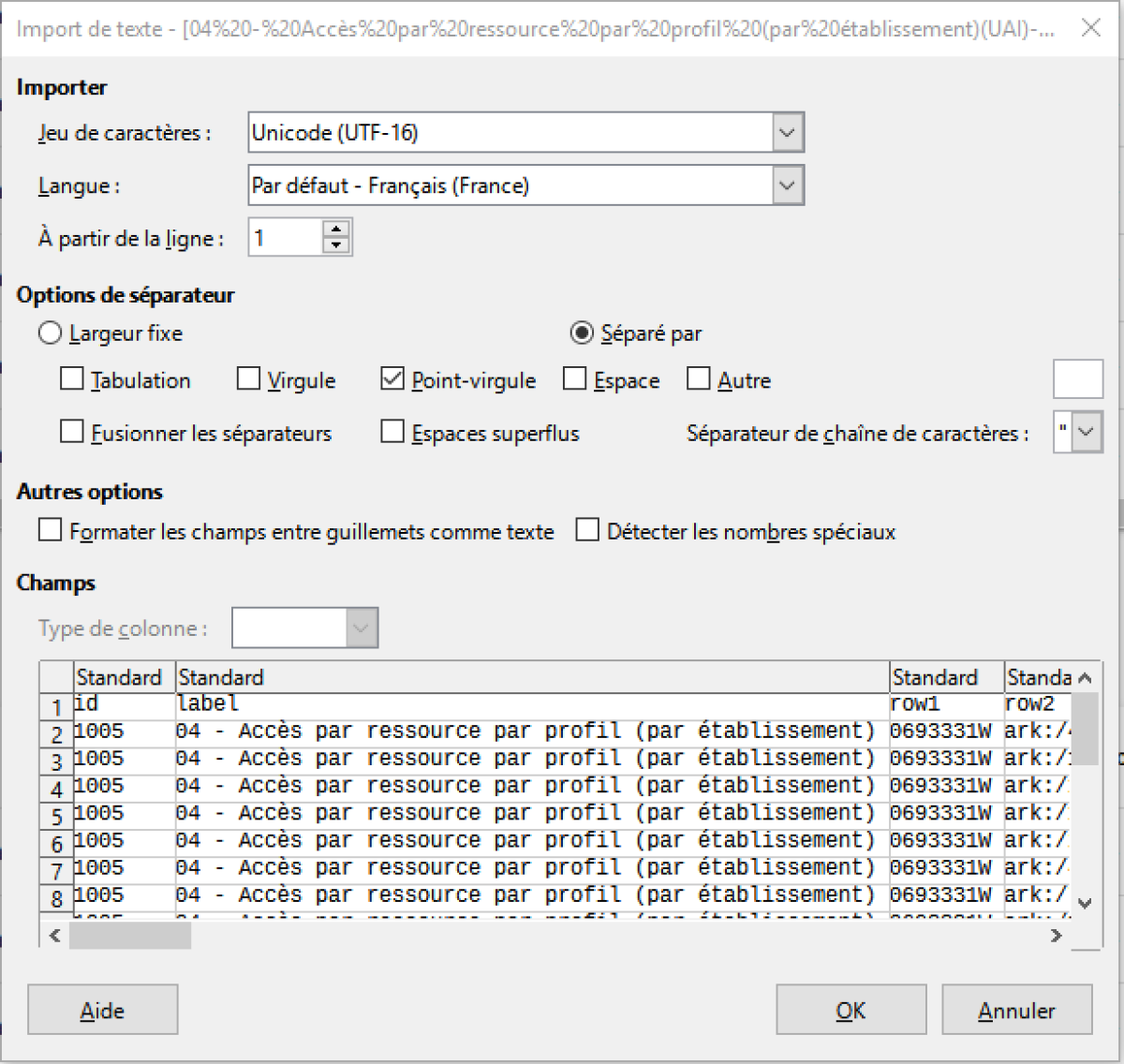
Task: Expand the Langue dropdown list
Action: [787, 185]
